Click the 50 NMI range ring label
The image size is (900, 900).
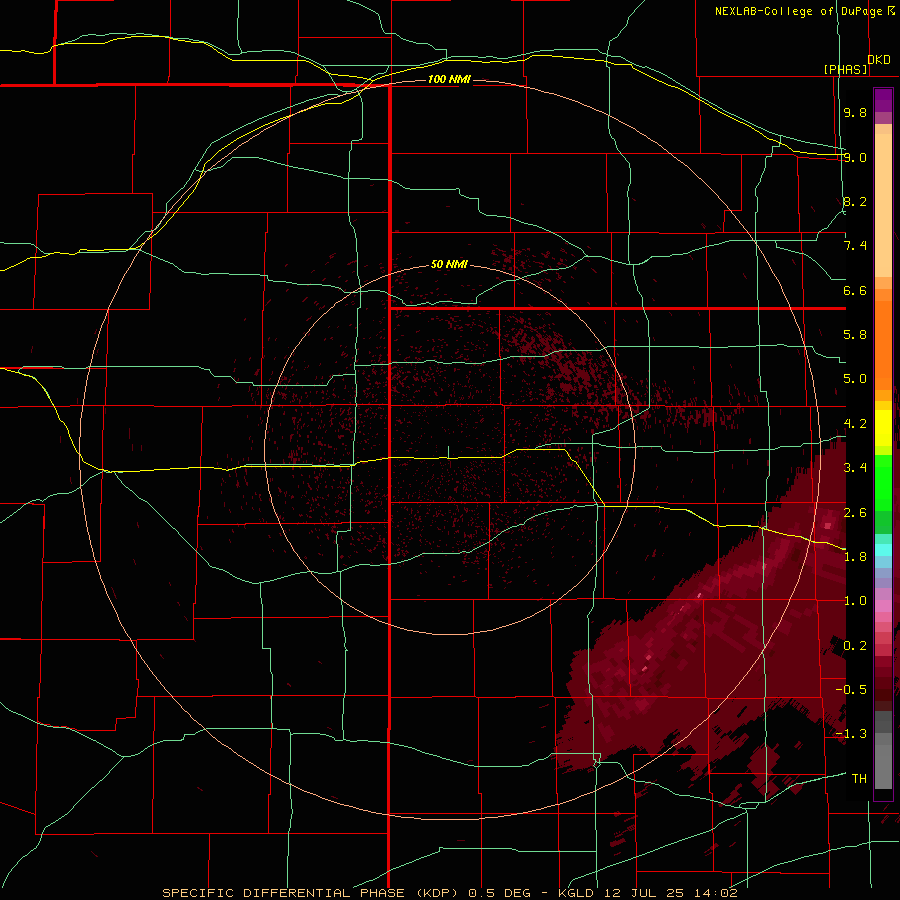click(x=449, y=265)
